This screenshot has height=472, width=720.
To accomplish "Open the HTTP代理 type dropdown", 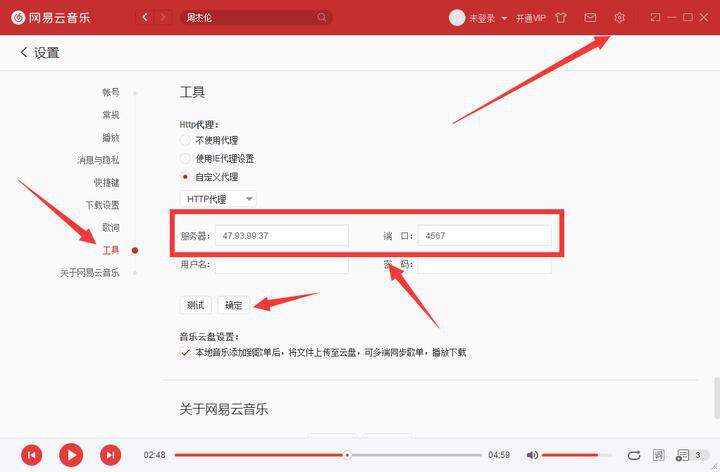I will tap(218, 199).
